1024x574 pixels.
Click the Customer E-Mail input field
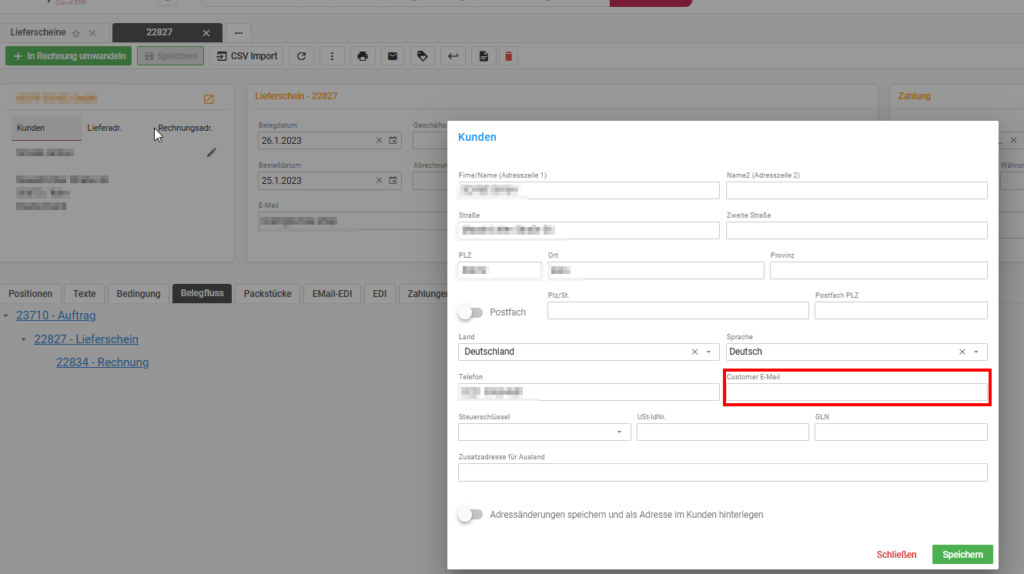coord(857,392)
